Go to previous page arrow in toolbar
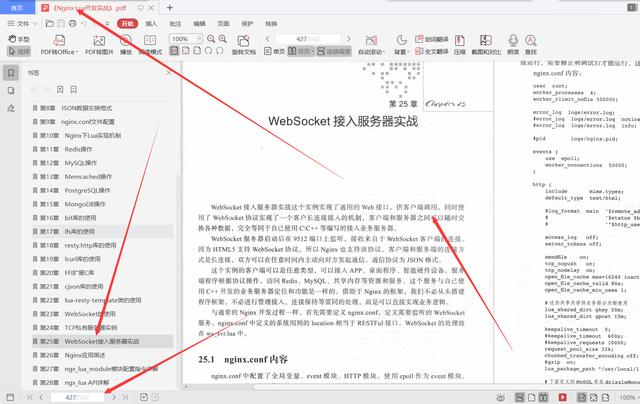The width and height of the screenshot is (640, 404). point(267,39)
